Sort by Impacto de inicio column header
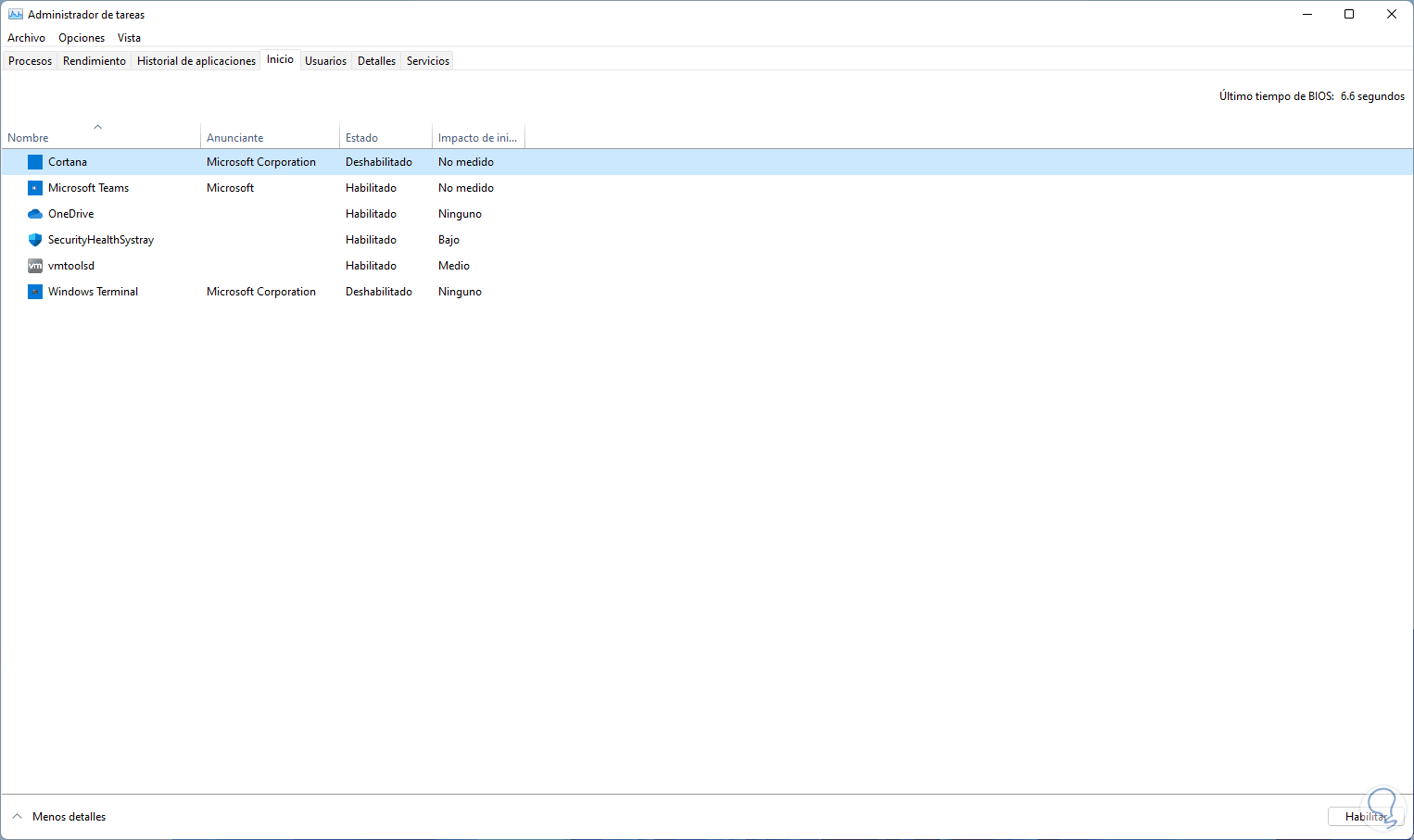The image size is (1414, 840). [x=478, y=135]
